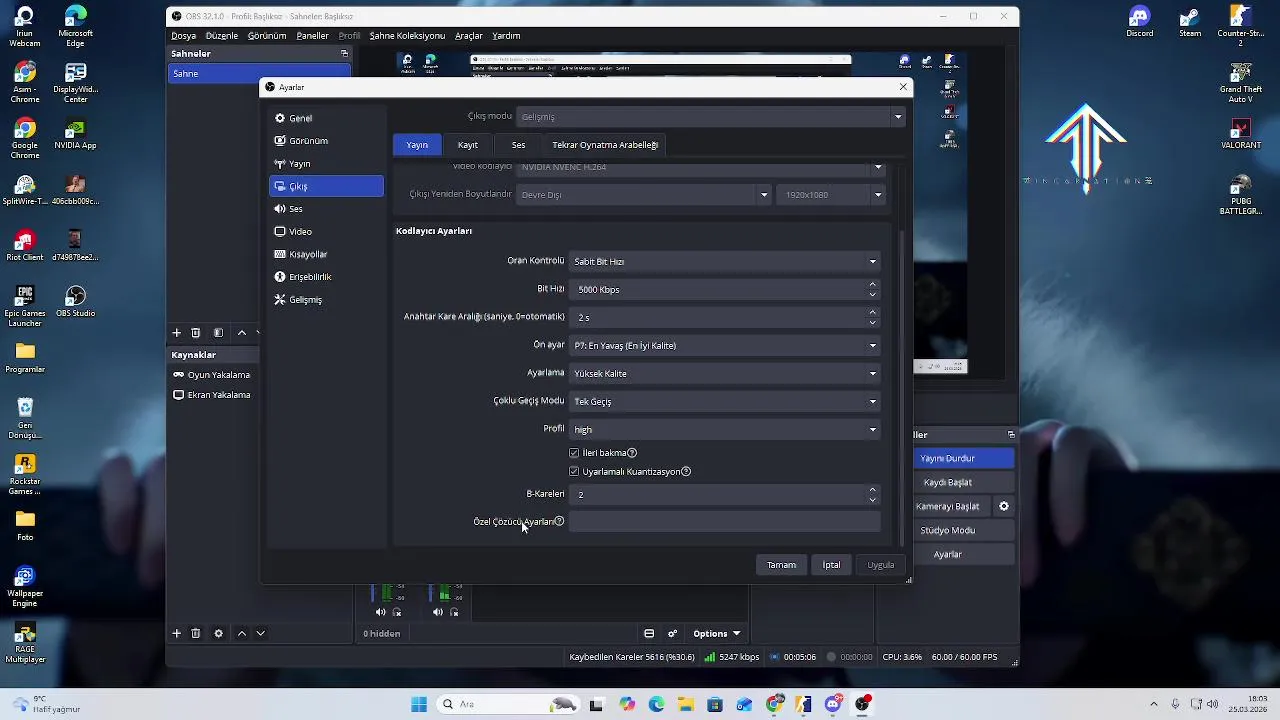Open Steam desktop shortcut
This screenshot has height=720, width=1280.
coord(1190,22)
